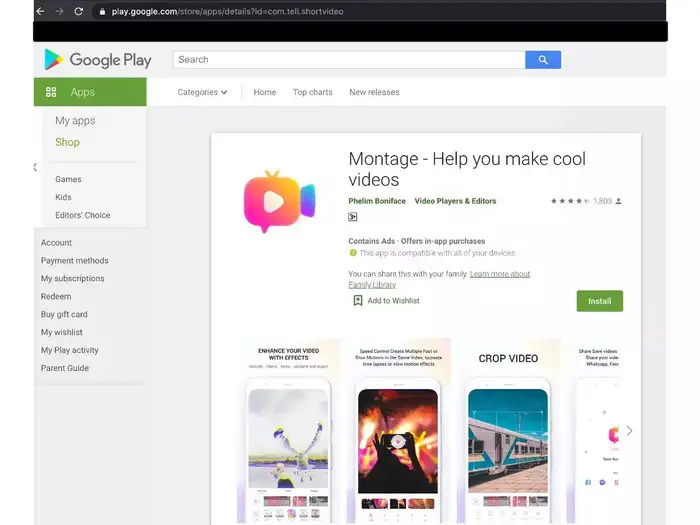Viewport: 700px width, 525px height.
Task: Open the Phelim Boniface developer link
Action: coord(377,201)
